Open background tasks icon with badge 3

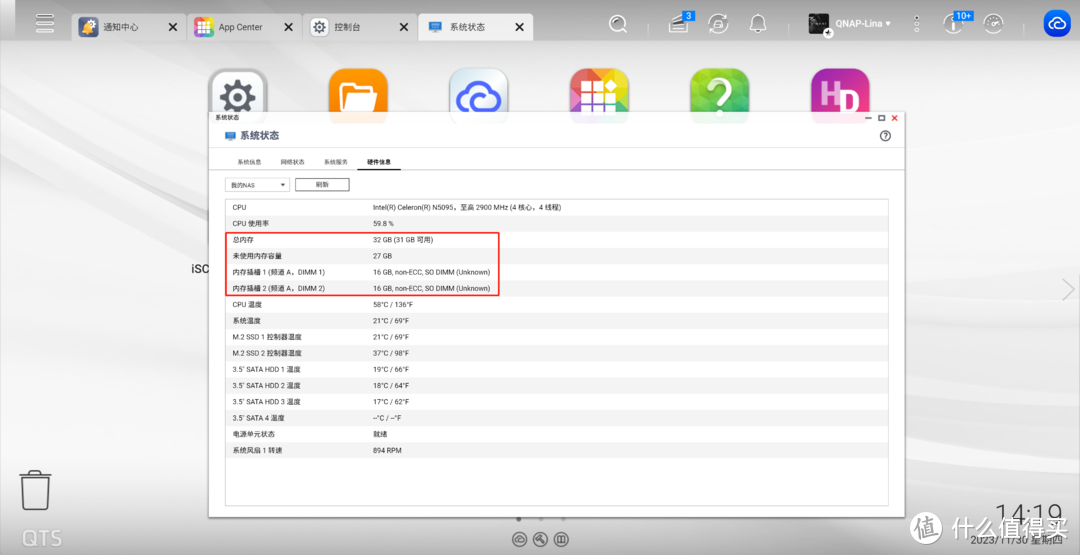coord(679,23)
